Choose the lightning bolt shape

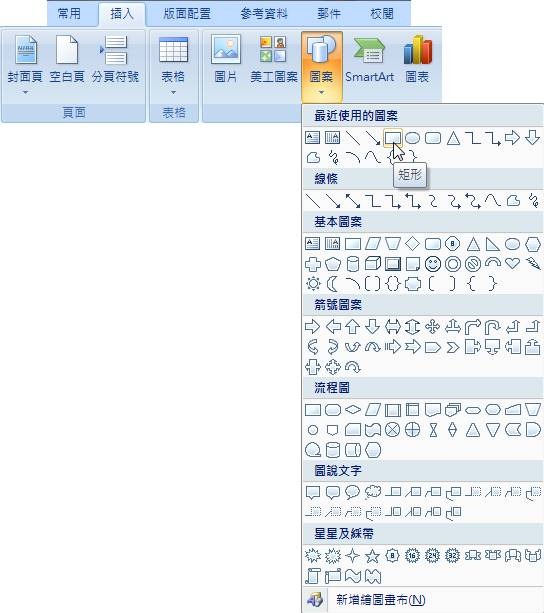pyautogui.click(x=533, y=263)
